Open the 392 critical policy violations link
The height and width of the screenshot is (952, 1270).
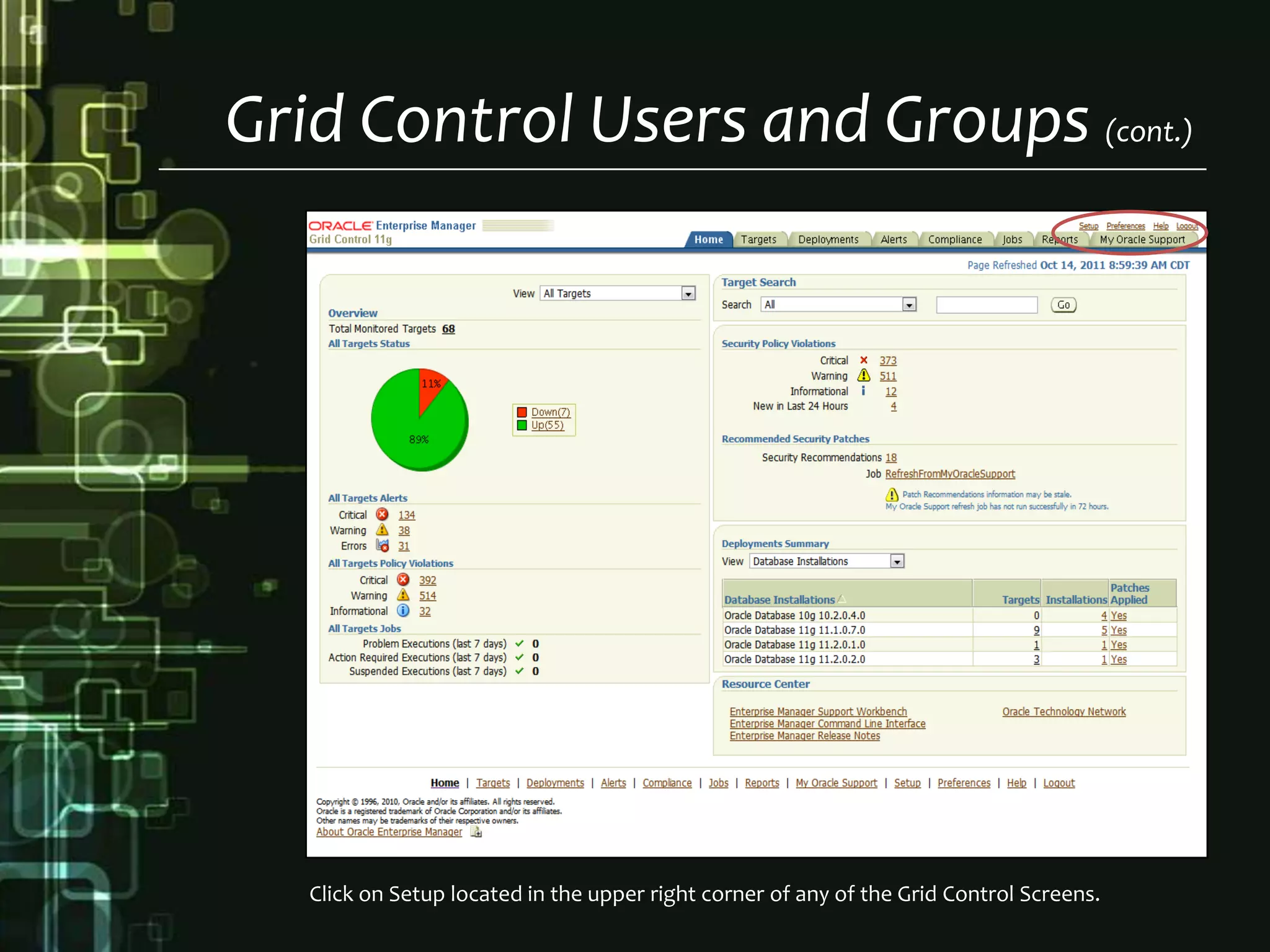(428, 580)
